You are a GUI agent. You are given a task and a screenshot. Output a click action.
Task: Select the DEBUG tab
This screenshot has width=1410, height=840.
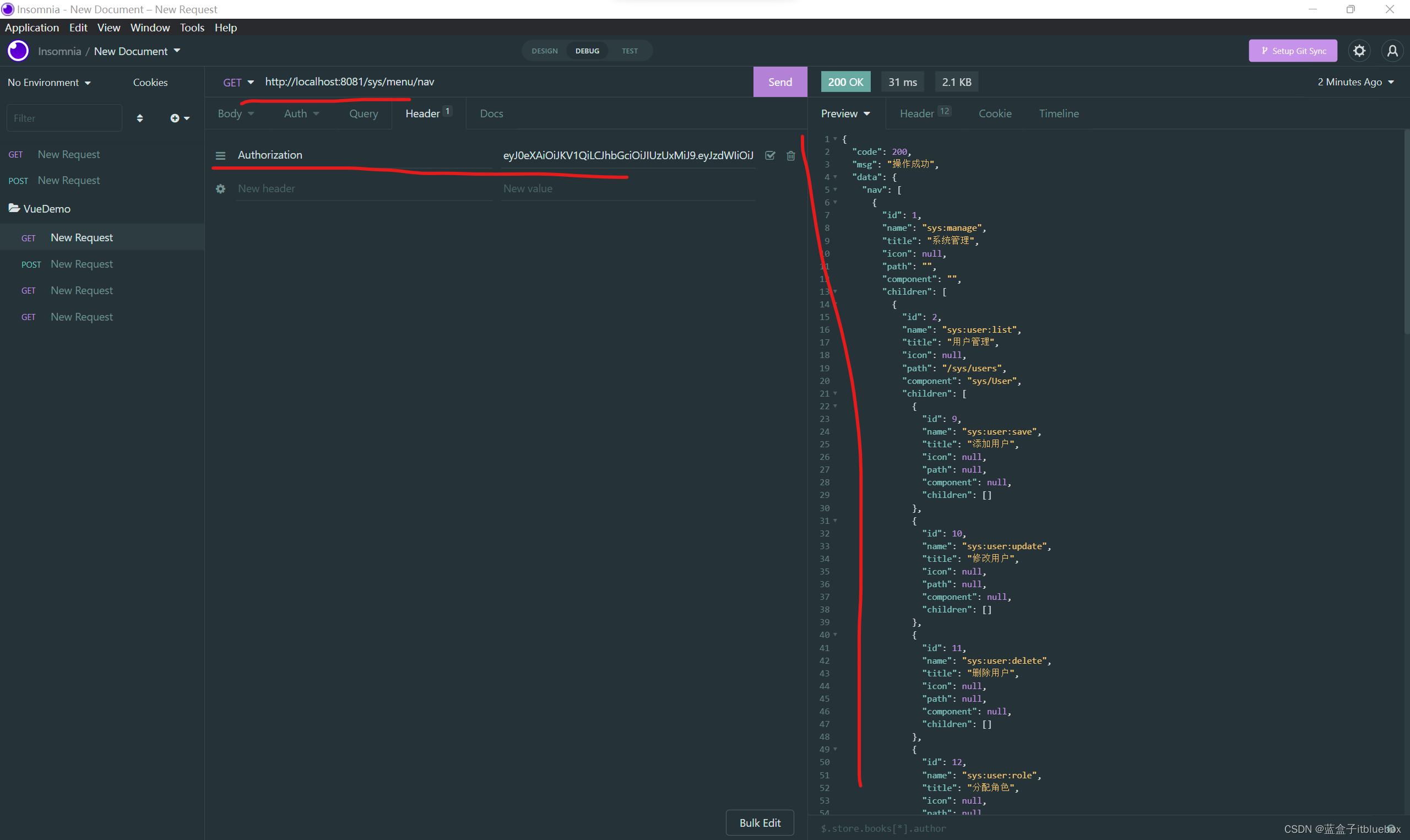(586, 51)
